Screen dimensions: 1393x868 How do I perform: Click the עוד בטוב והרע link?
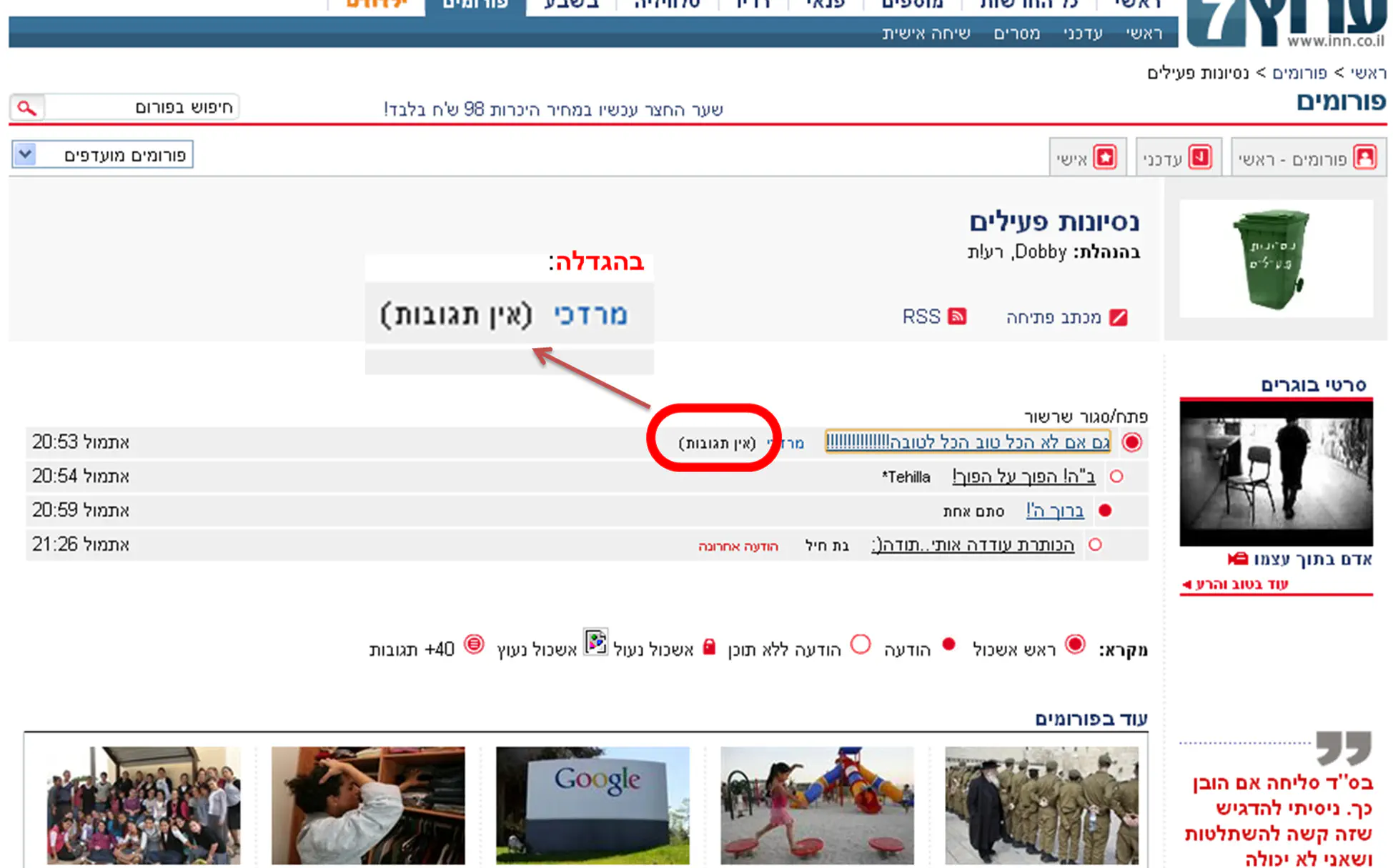click(1241, 584)
